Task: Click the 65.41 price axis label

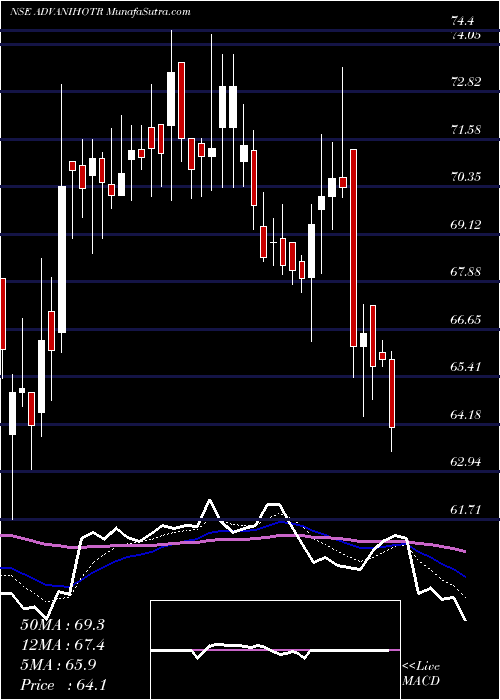Action: click(x=466, y=367)
